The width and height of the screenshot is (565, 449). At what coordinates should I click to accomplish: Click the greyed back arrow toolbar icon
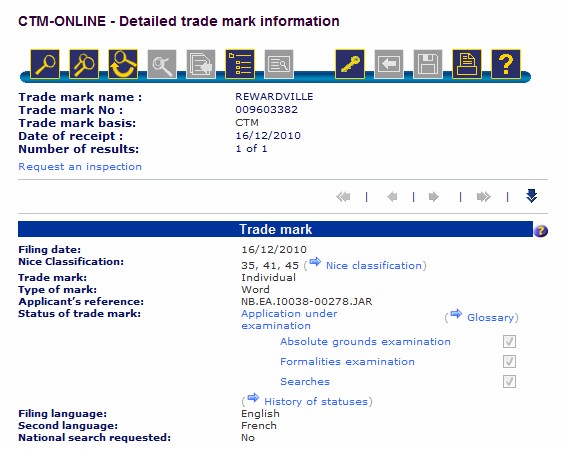click(x=389, y=64)
